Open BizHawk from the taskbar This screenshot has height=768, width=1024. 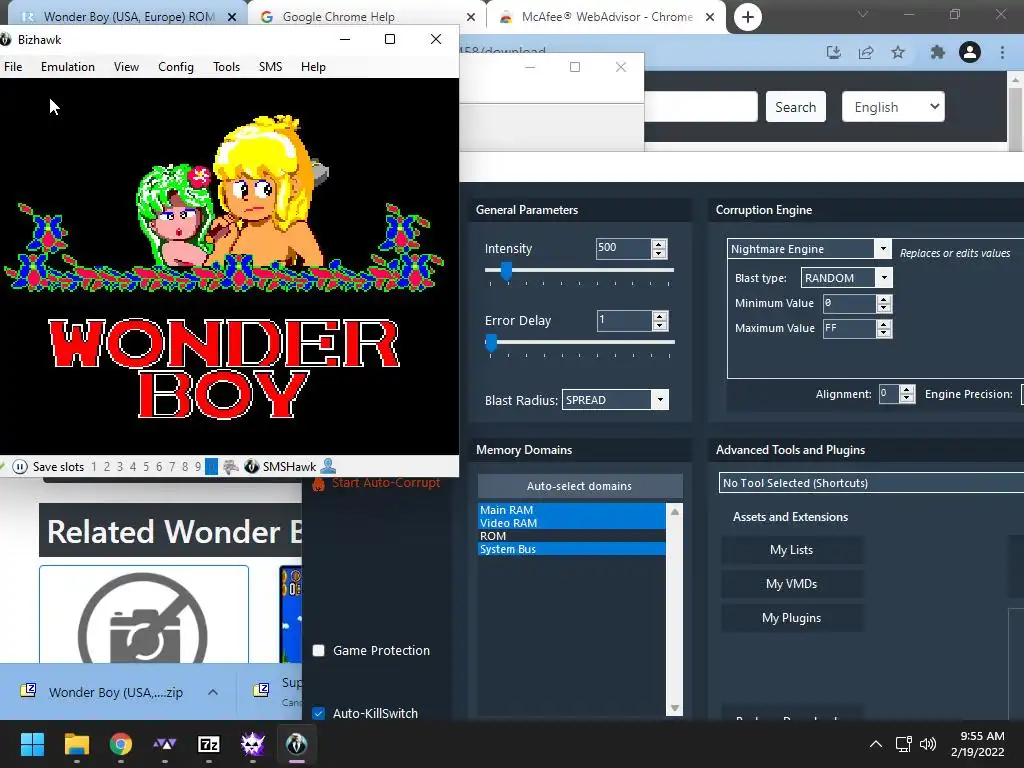(296, 744)
